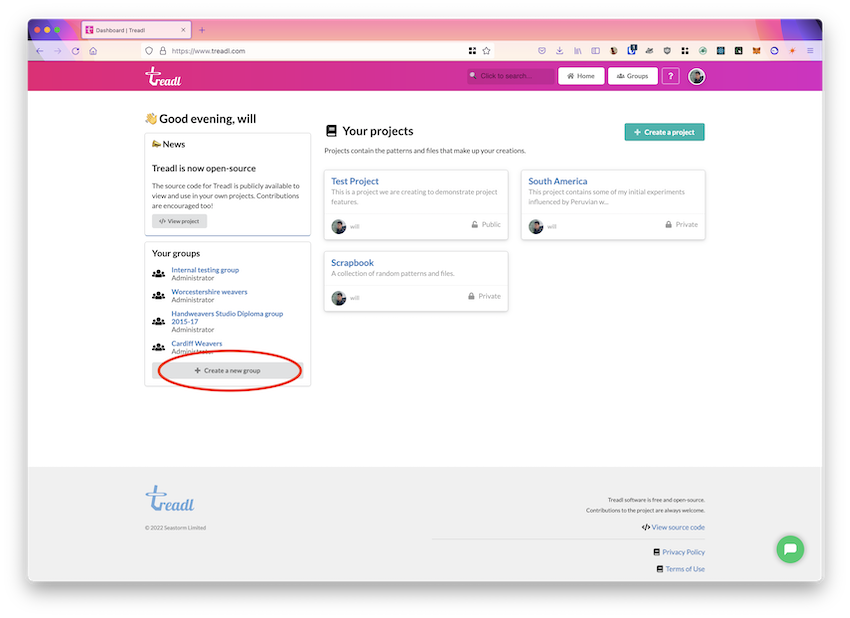Click the Treadl logo in the header

[x=163, y=76]
